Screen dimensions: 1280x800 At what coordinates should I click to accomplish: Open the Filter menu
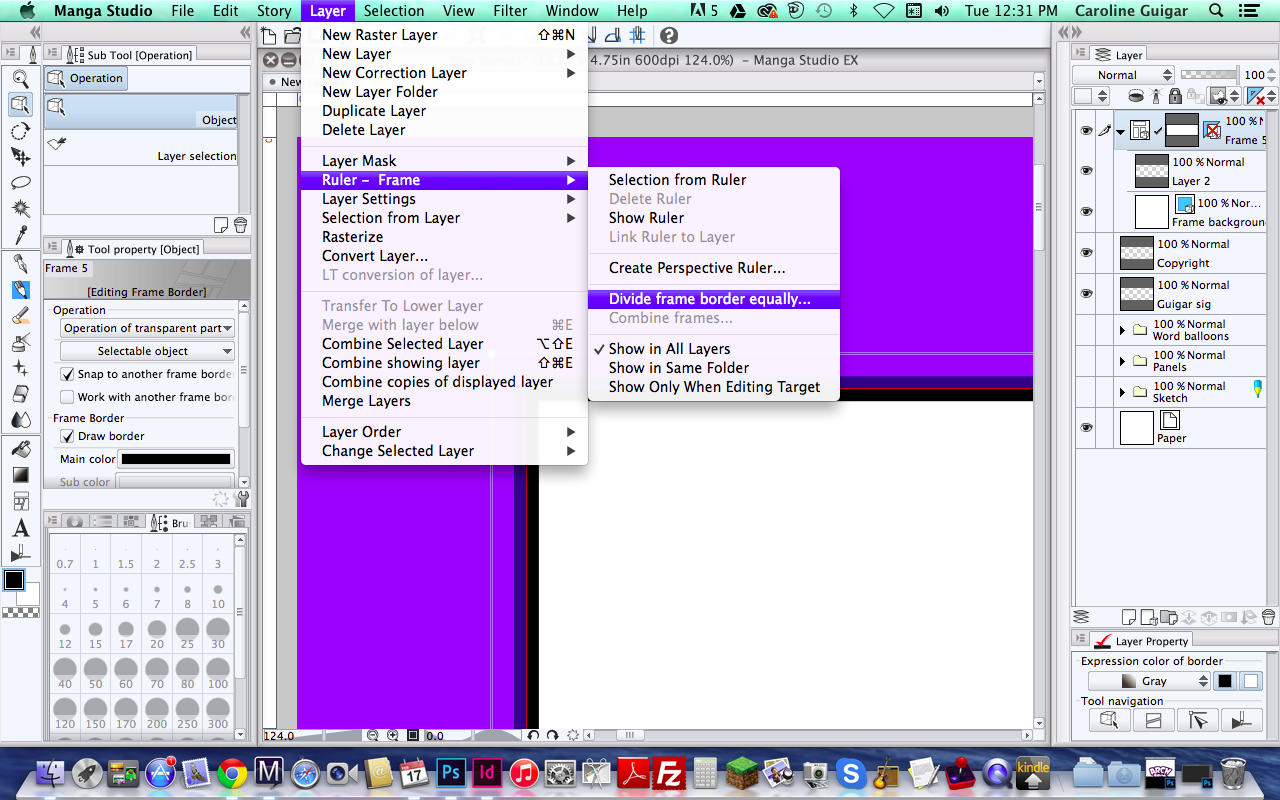point(510,11)
